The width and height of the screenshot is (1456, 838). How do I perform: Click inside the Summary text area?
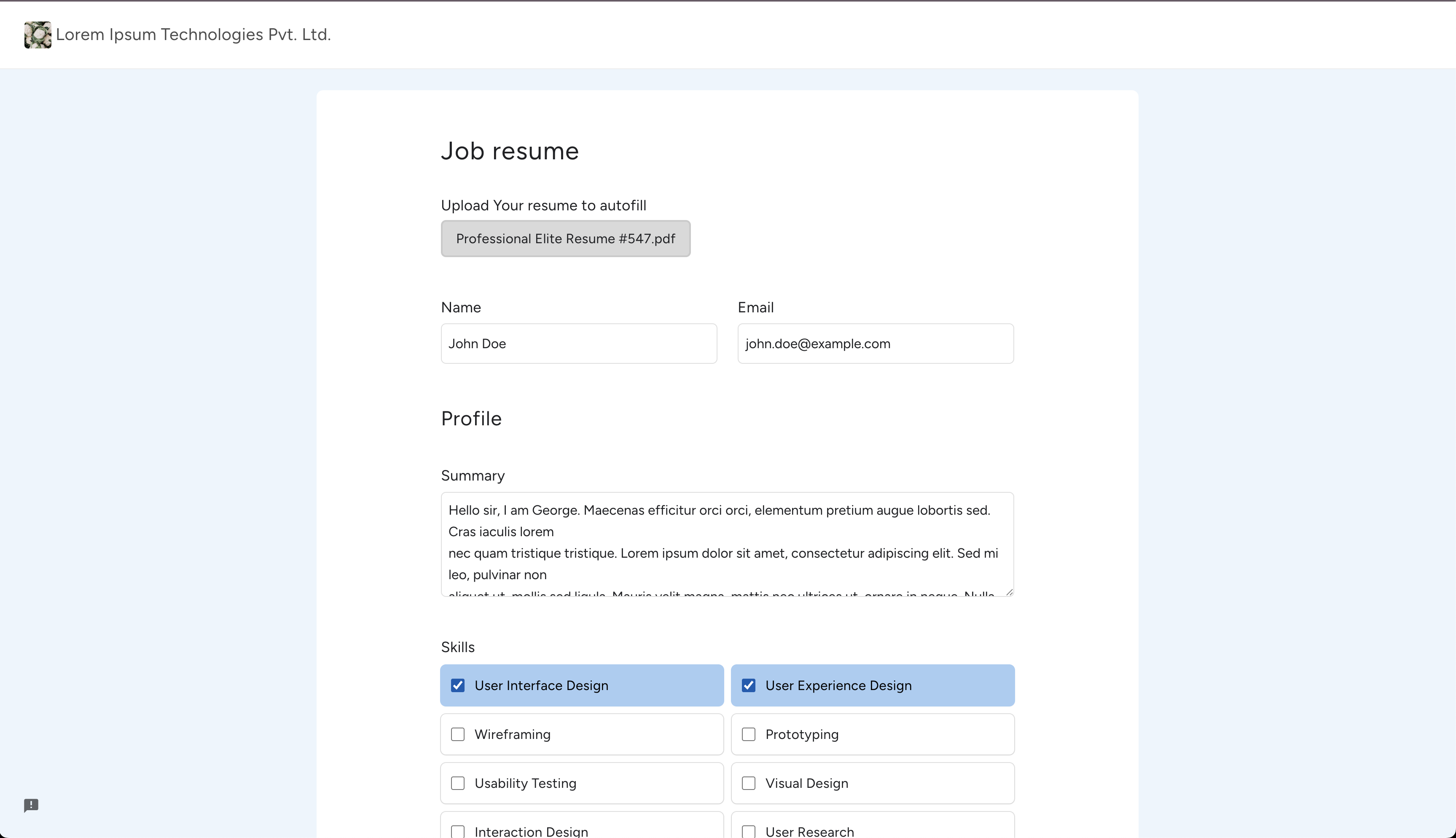coord(727,544)
